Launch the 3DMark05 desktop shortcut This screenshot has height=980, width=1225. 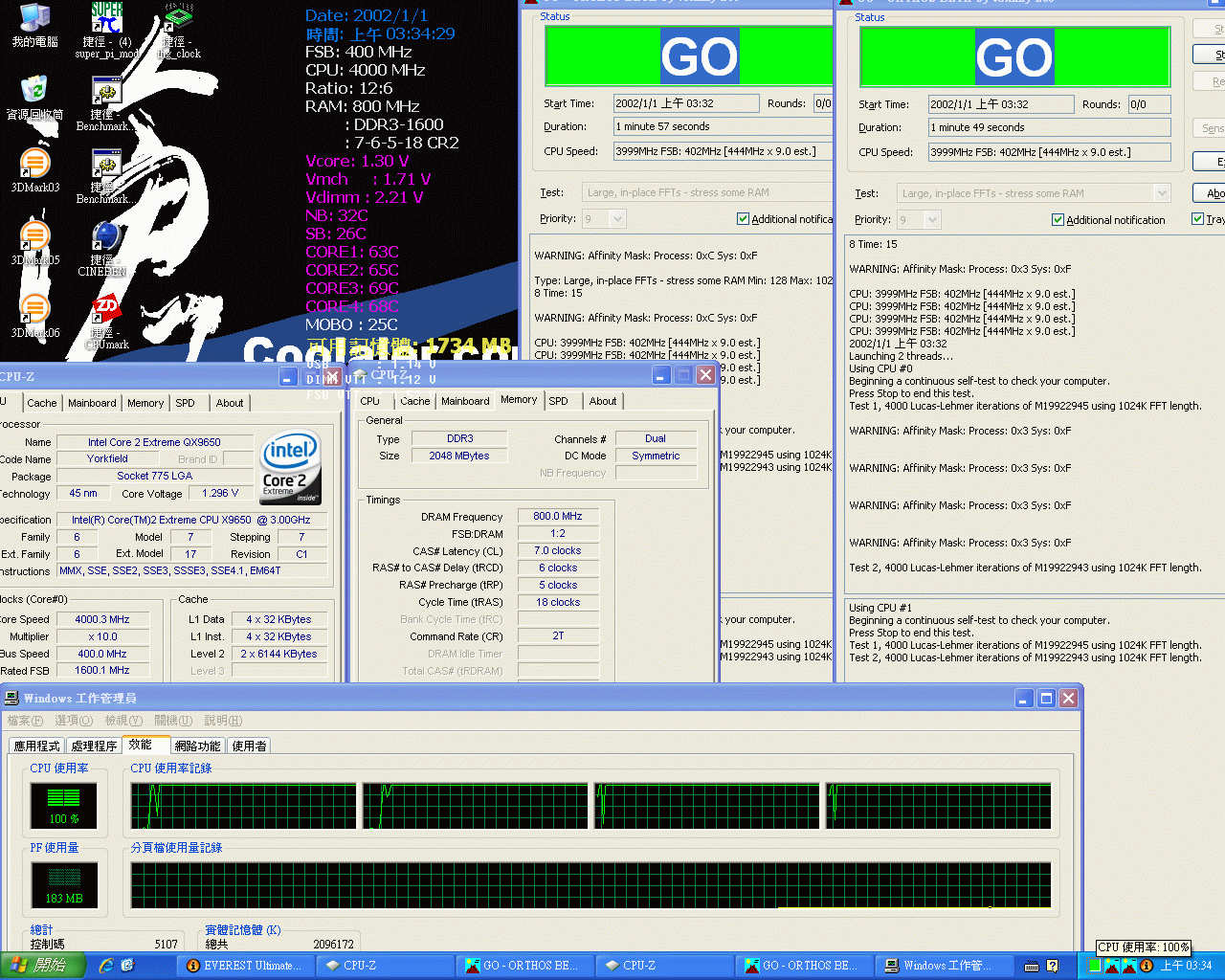[34, 244]
